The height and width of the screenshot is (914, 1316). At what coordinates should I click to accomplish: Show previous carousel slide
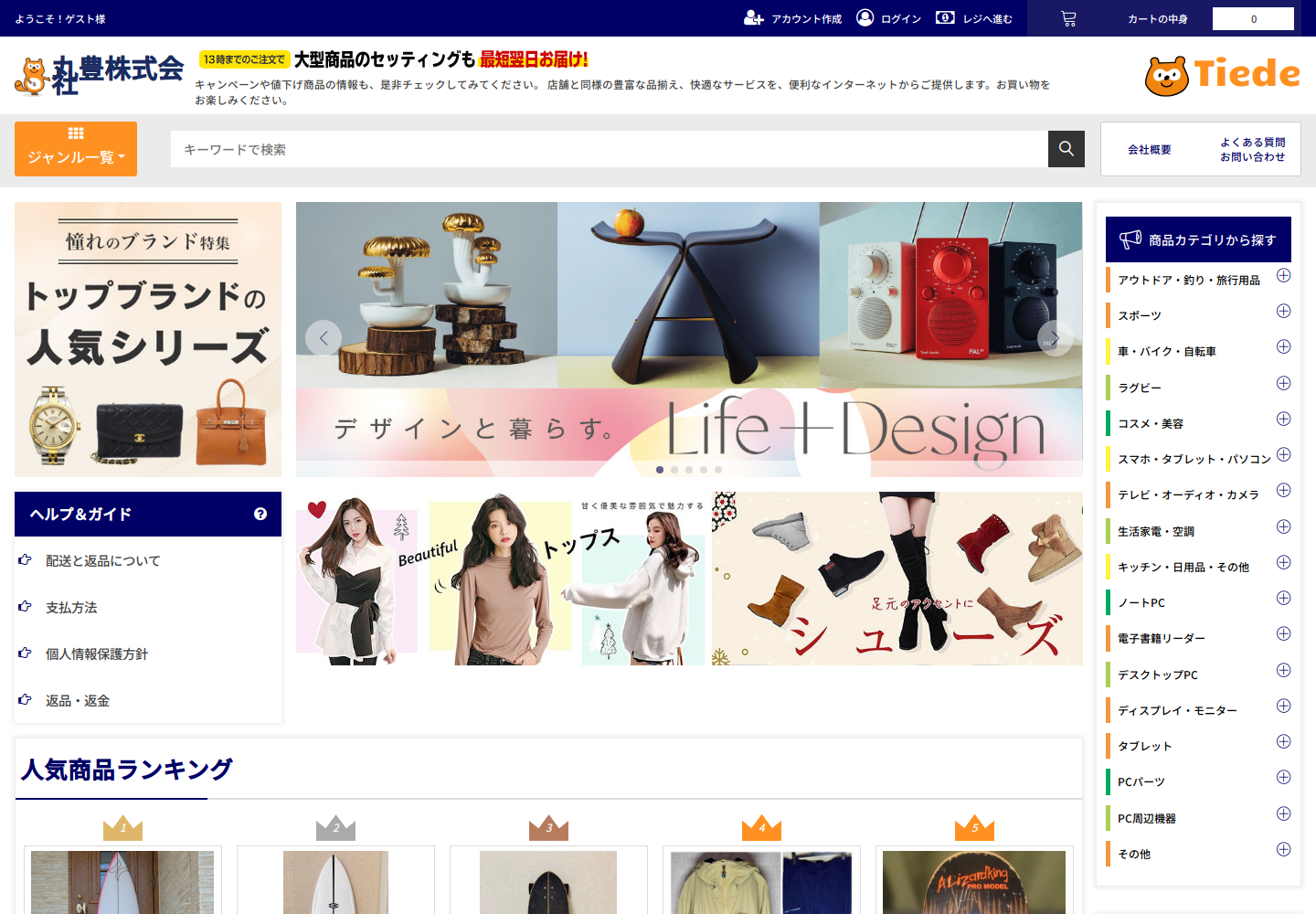coord(324,338)
